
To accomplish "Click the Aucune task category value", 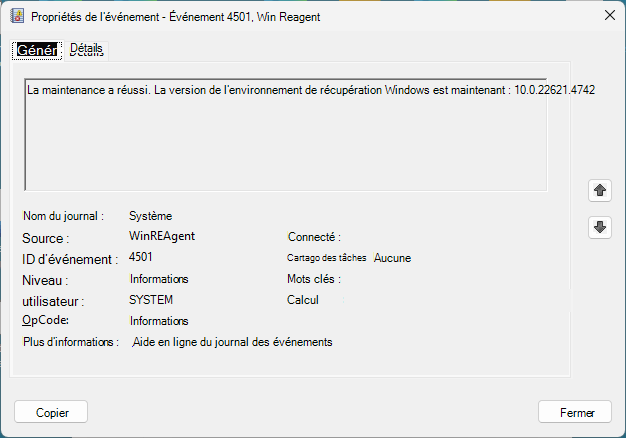I will [392, 258].
